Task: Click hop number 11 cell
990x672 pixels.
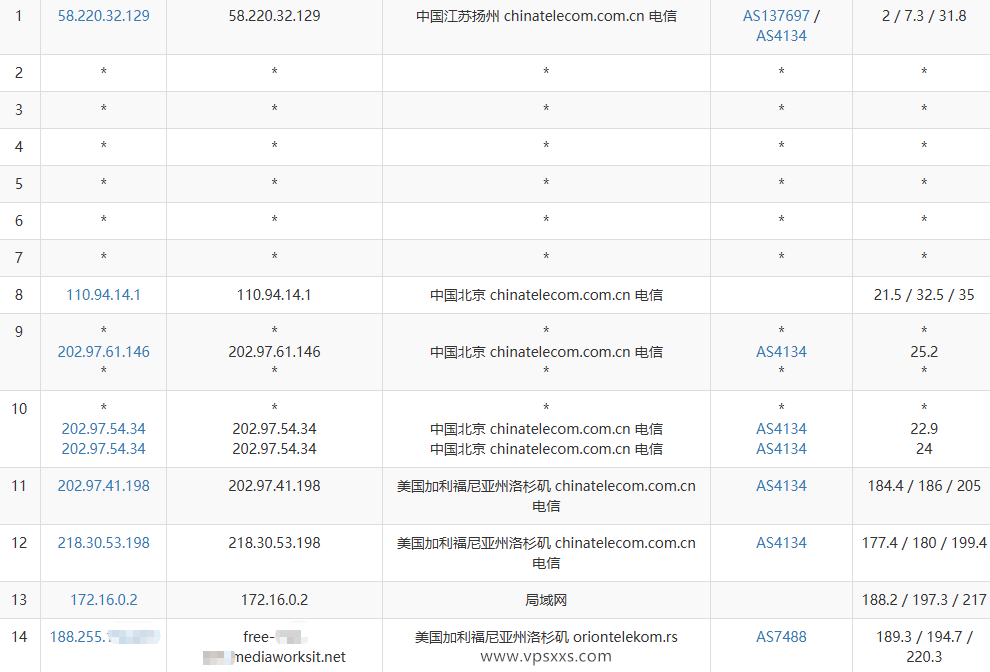Action: point(20,496)
